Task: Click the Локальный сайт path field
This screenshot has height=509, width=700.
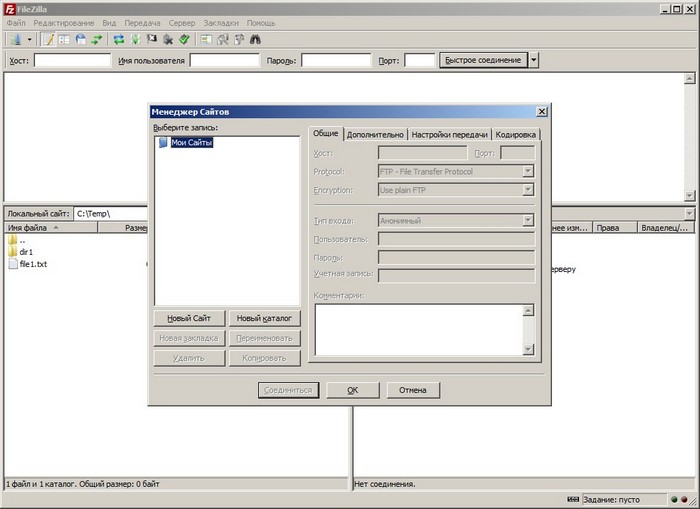Action: (111, 213)
